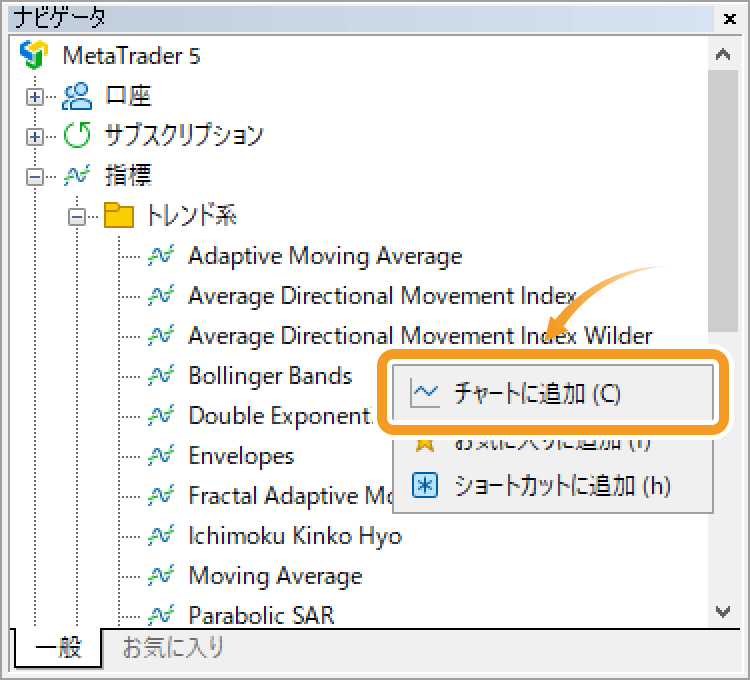Image resolution: width=750 pixels, height=680 pixels.
Task: Click icon beside Average Directional Movement Index
Action: [161, 296]
